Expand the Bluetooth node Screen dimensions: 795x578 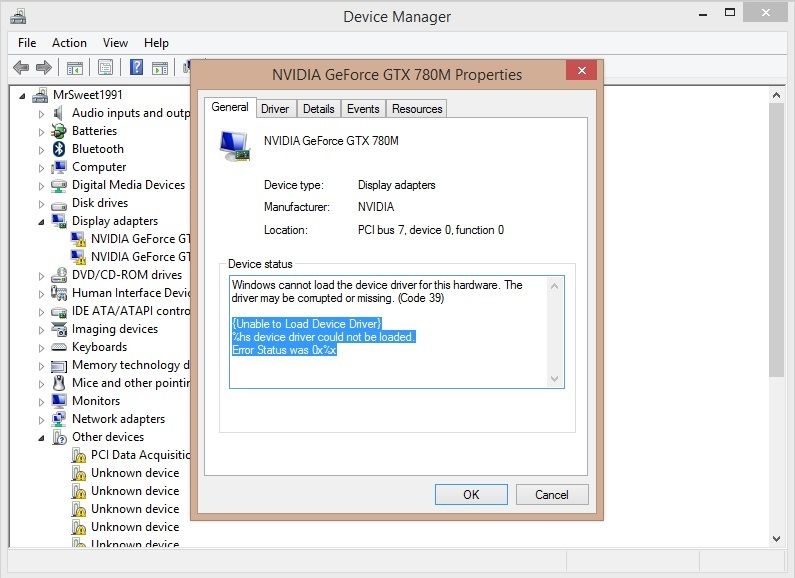point(41,150)
